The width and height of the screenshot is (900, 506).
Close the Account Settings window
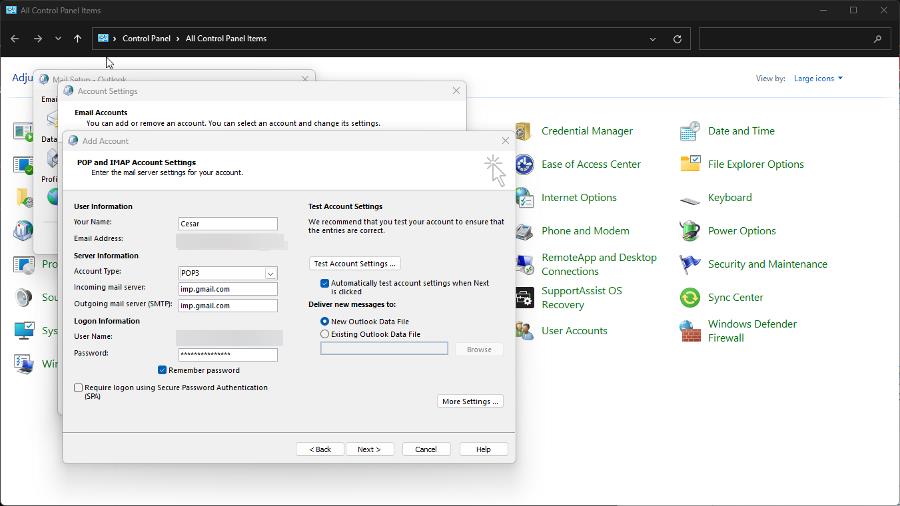pos(456,91)
